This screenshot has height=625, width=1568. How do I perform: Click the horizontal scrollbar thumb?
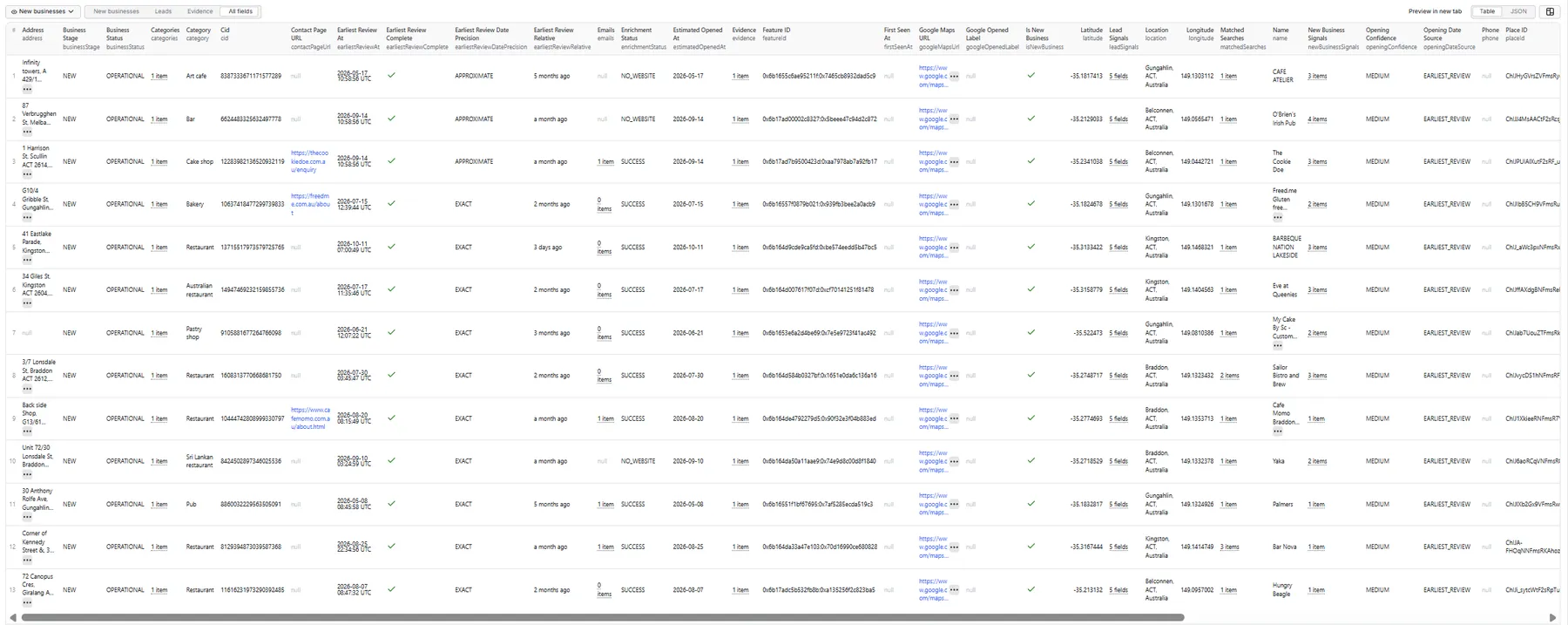click(602, 617)
